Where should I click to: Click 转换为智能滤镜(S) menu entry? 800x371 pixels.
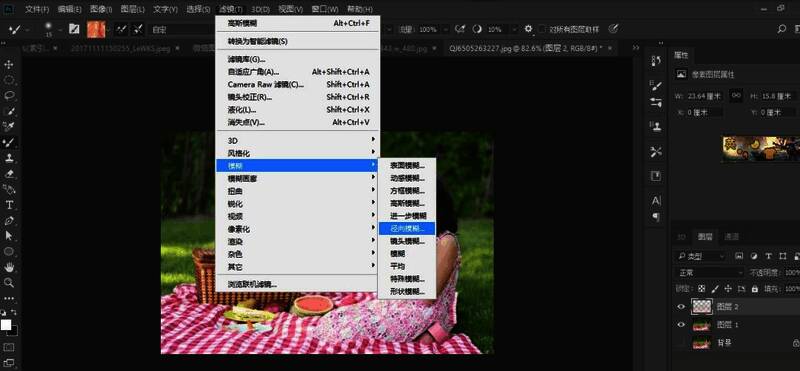tap(298, 41)
